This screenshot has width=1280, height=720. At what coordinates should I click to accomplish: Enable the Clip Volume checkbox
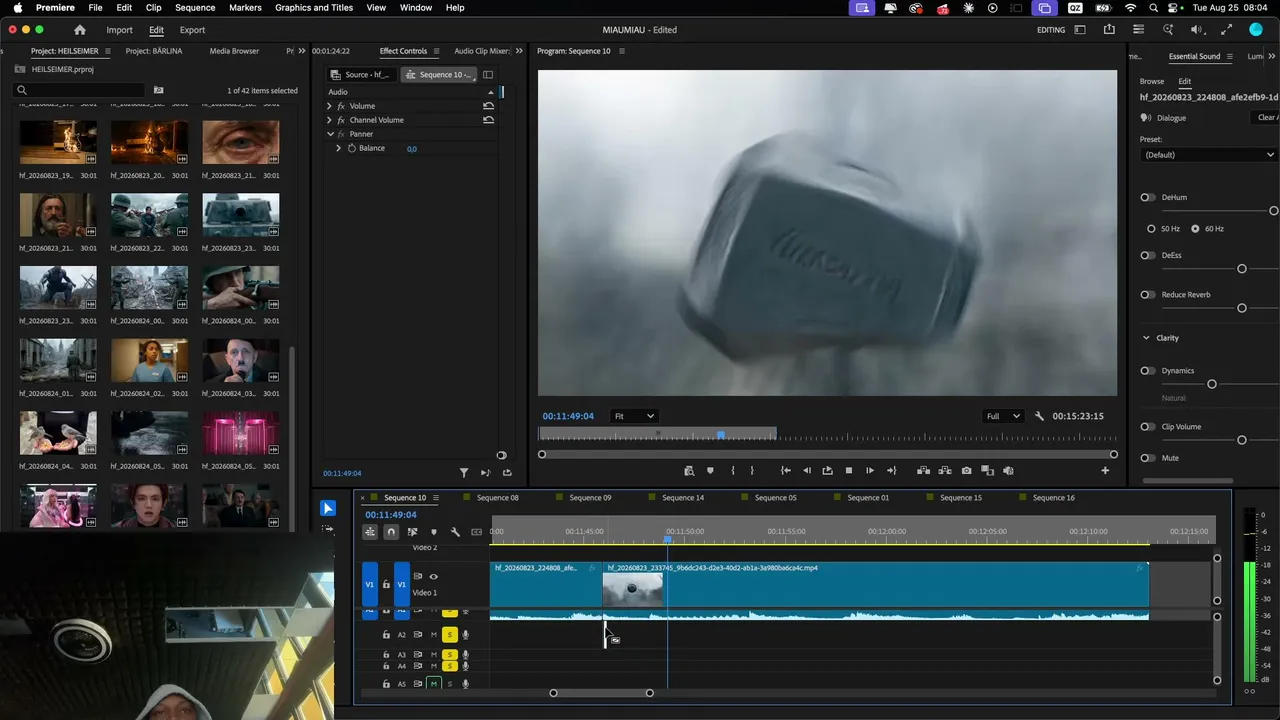pyautogui.click(x=1148, y=427)
